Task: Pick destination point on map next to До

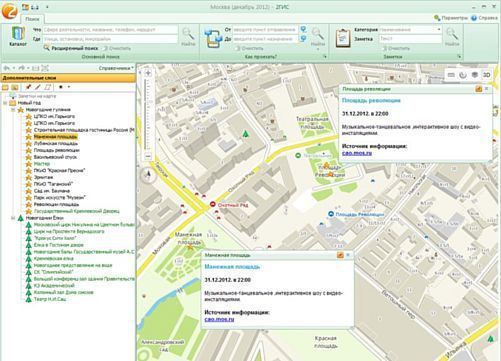Action: coord(303,39)
